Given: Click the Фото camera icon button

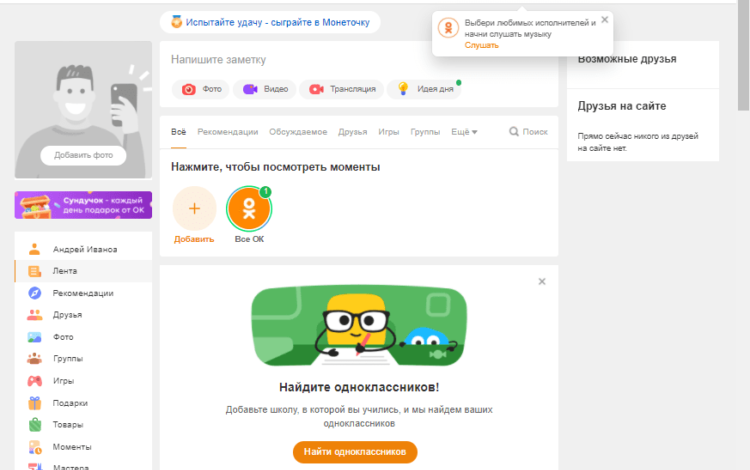Looking at the screenshot, I should (x=202, y=89).
